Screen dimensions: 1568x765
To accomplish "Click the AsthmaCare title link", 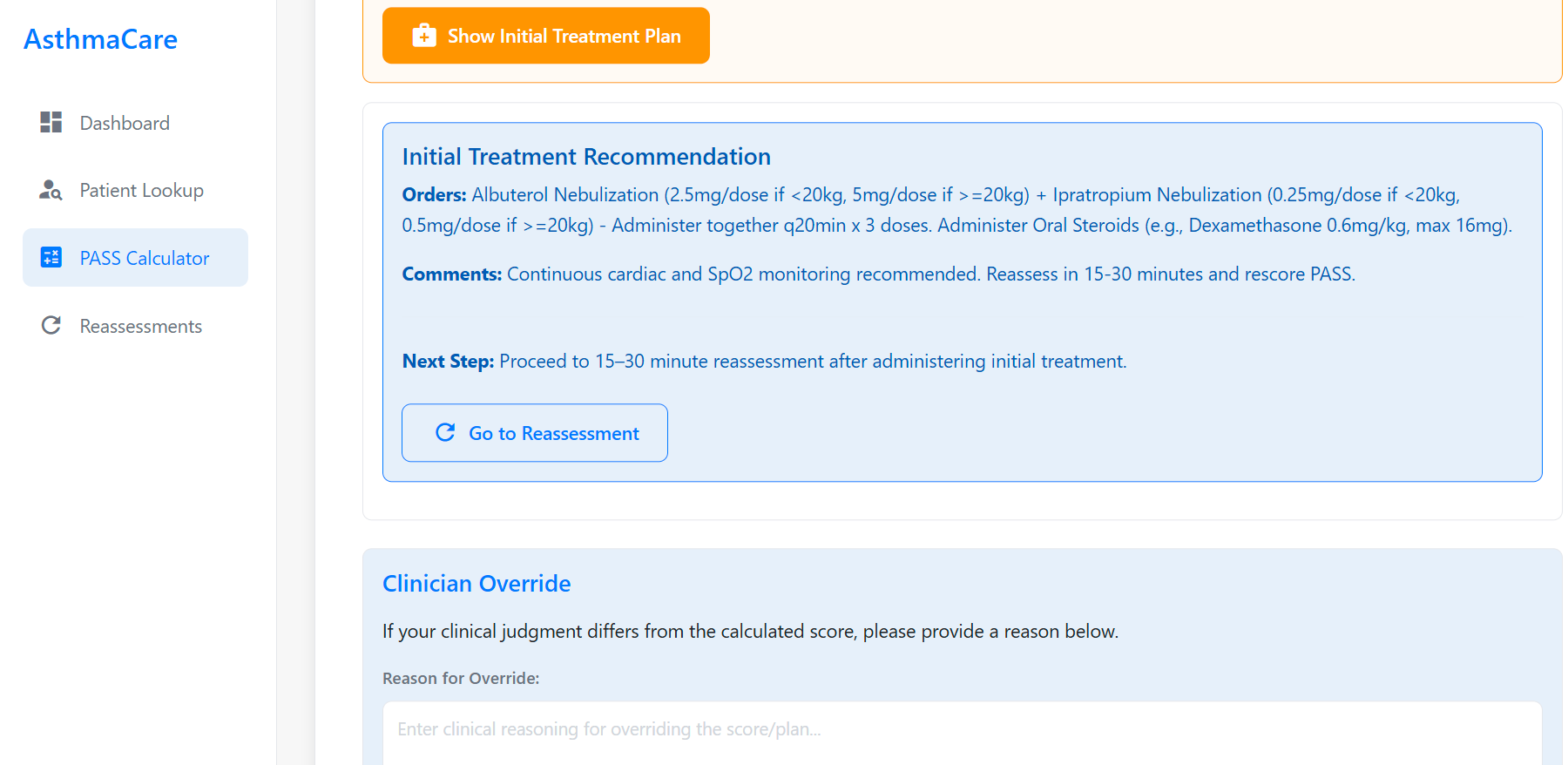I will (100, 38).
